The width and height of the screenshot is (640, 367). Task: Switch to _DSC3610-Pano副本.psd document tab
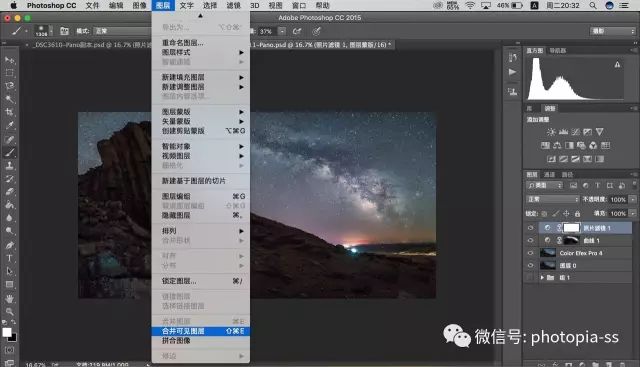(x=88, y=44)
